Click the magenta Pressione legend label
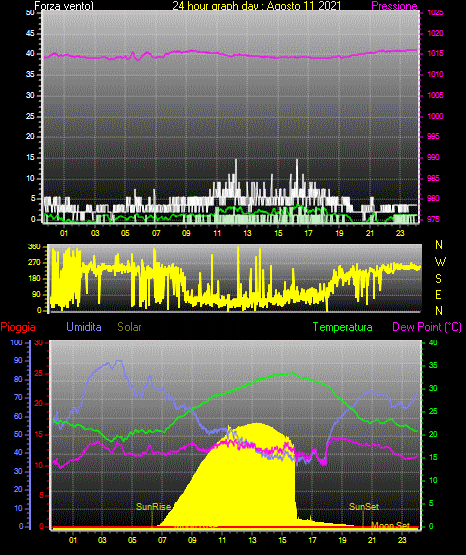 (x=394, y=6)
